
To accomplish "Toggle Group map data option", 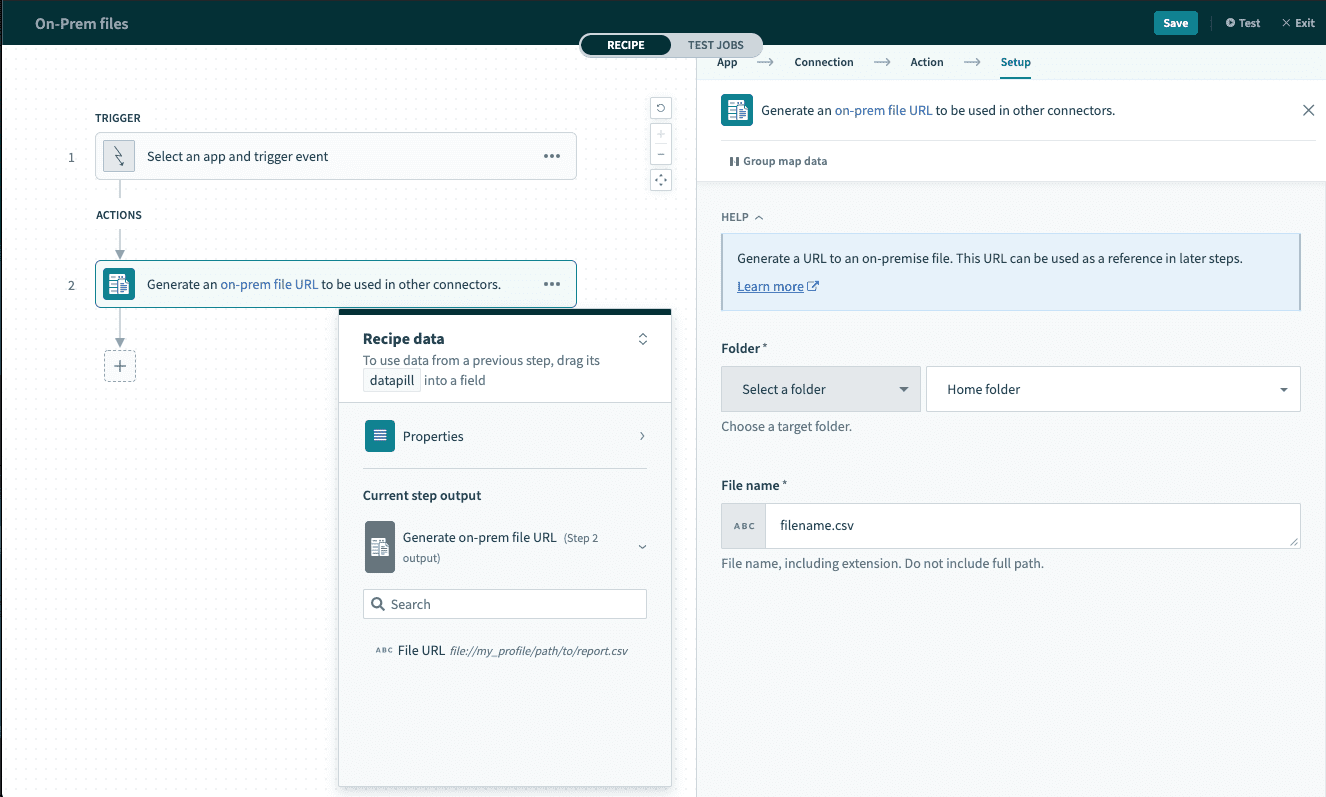I will point(778,161).
